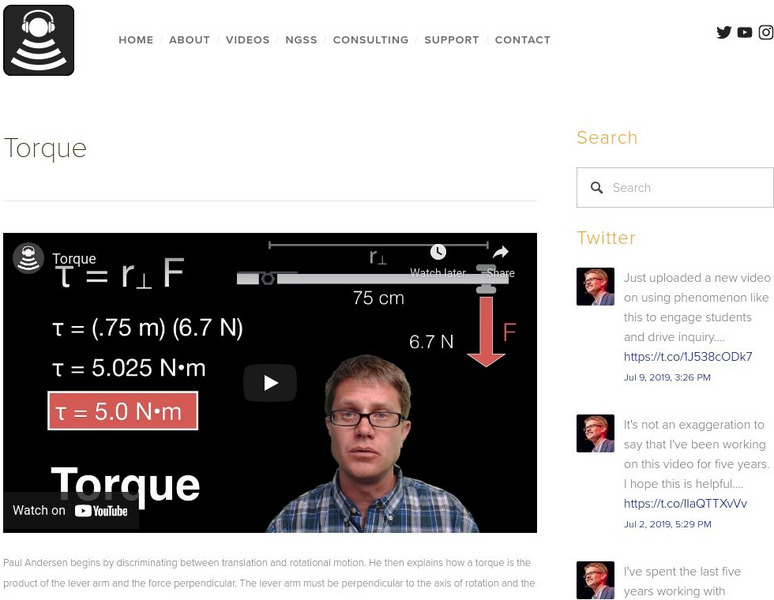Open the CONTACT menu item

(x=523, y=40)
